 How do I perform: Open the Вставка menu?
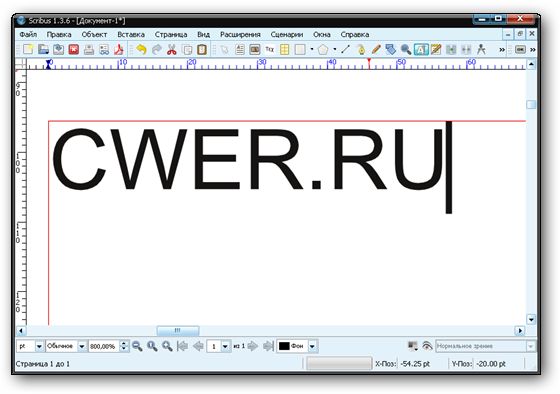(x=131, y=35)
